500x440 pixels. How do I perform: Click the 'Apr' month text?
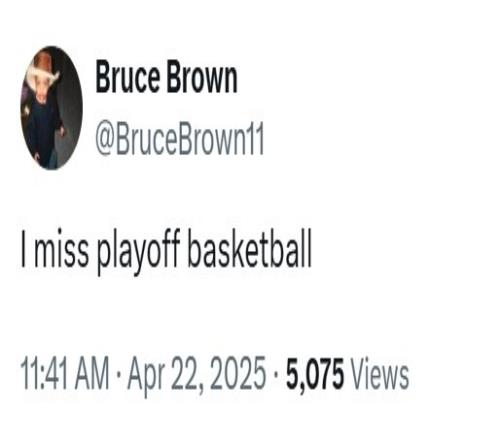(147, 376)
